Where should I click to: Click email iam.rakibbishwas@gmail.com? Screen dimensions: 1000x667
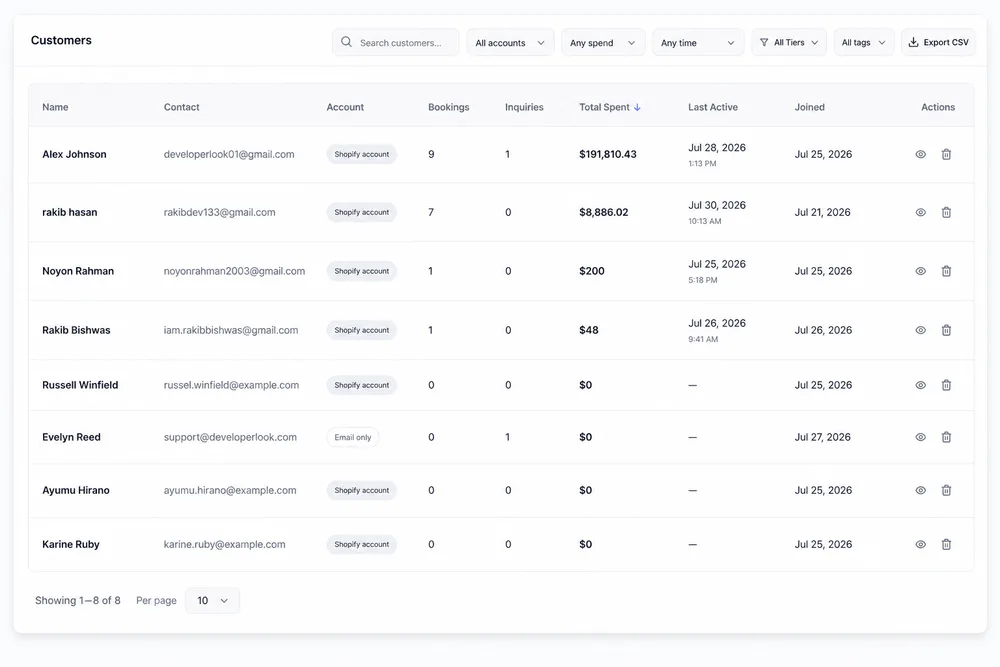pos(231,330)
